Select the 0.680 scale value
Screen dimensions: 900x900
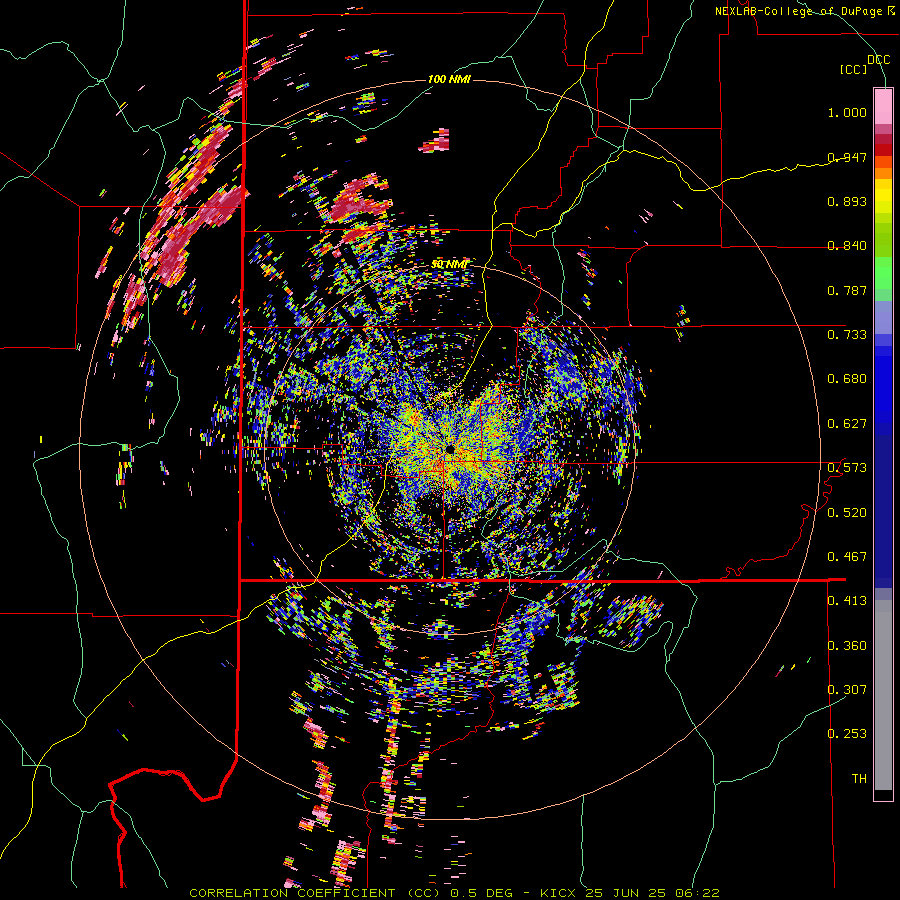pos(847,379)
